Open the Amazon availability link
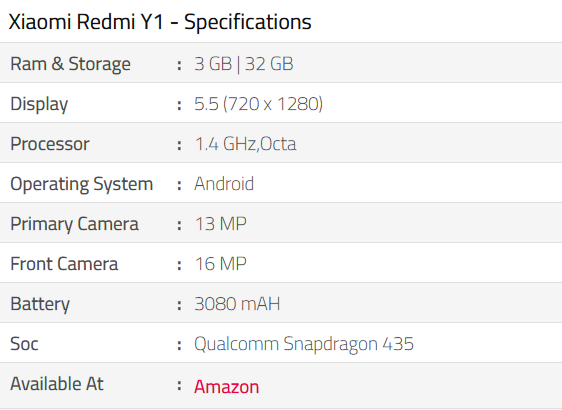 pos(227,387)
